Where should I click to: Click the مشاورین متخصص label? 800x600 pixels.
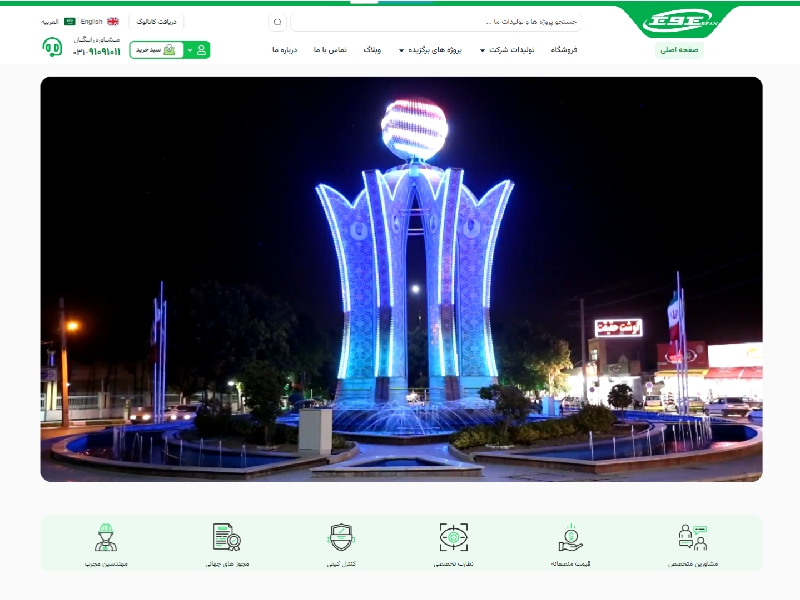coord(693,564)
